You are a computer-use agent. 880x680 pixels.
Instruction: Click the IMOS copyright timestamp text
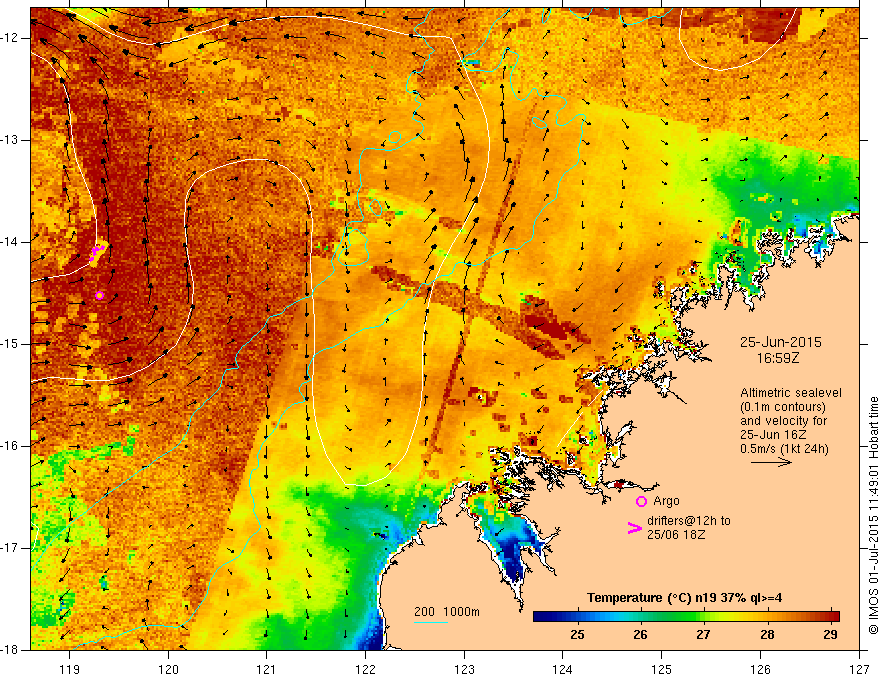(873, 515)
